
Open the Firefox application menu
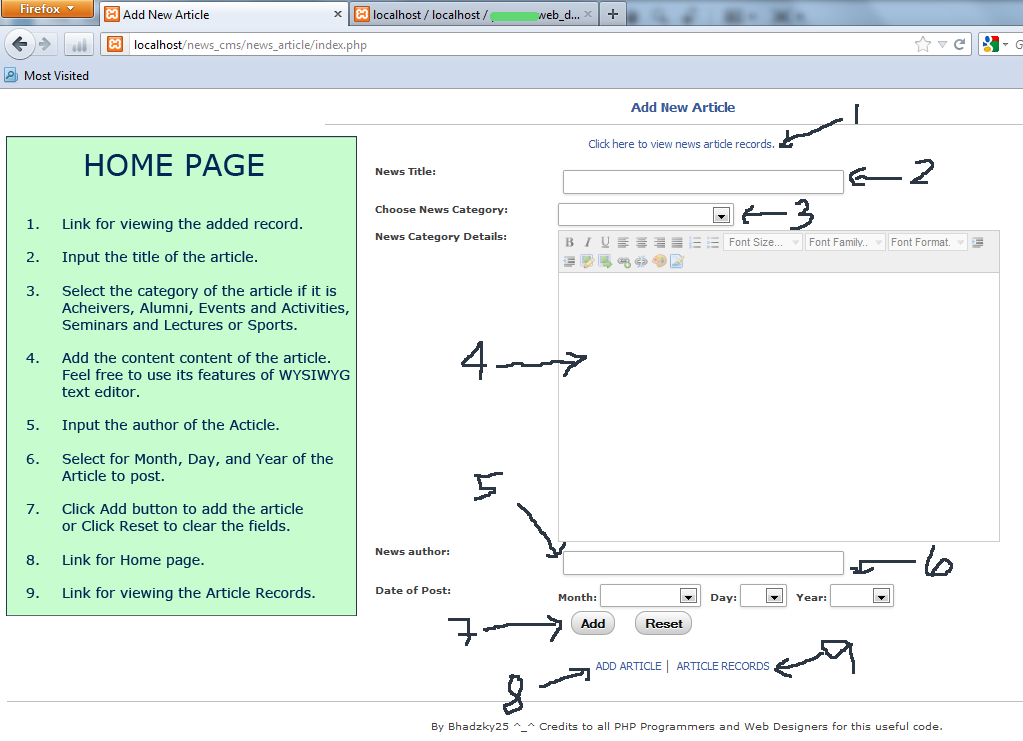point(47,9)
